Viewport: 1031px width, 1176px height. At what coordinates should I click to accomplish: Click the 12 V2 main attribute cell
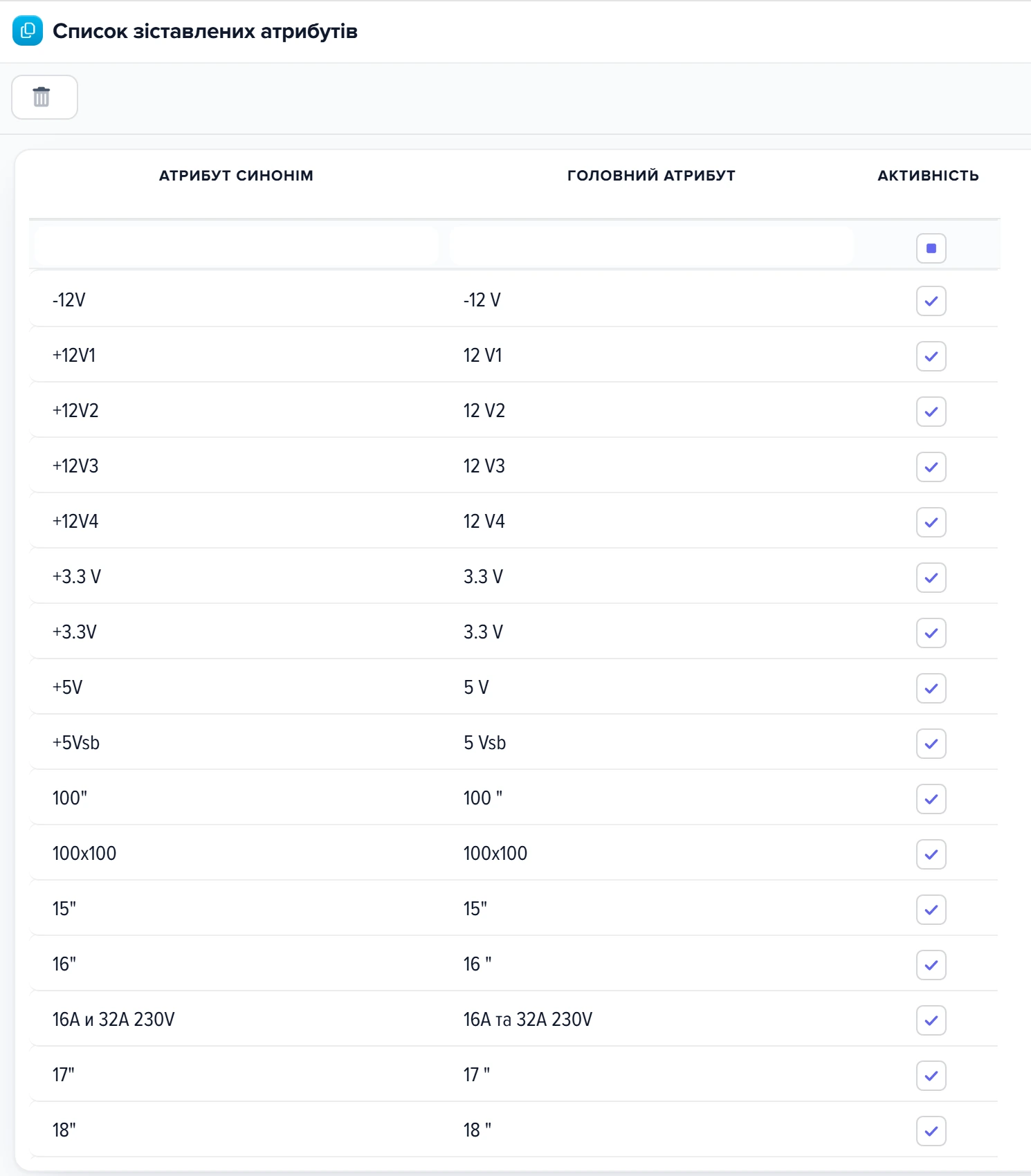[x=484, y=411]
